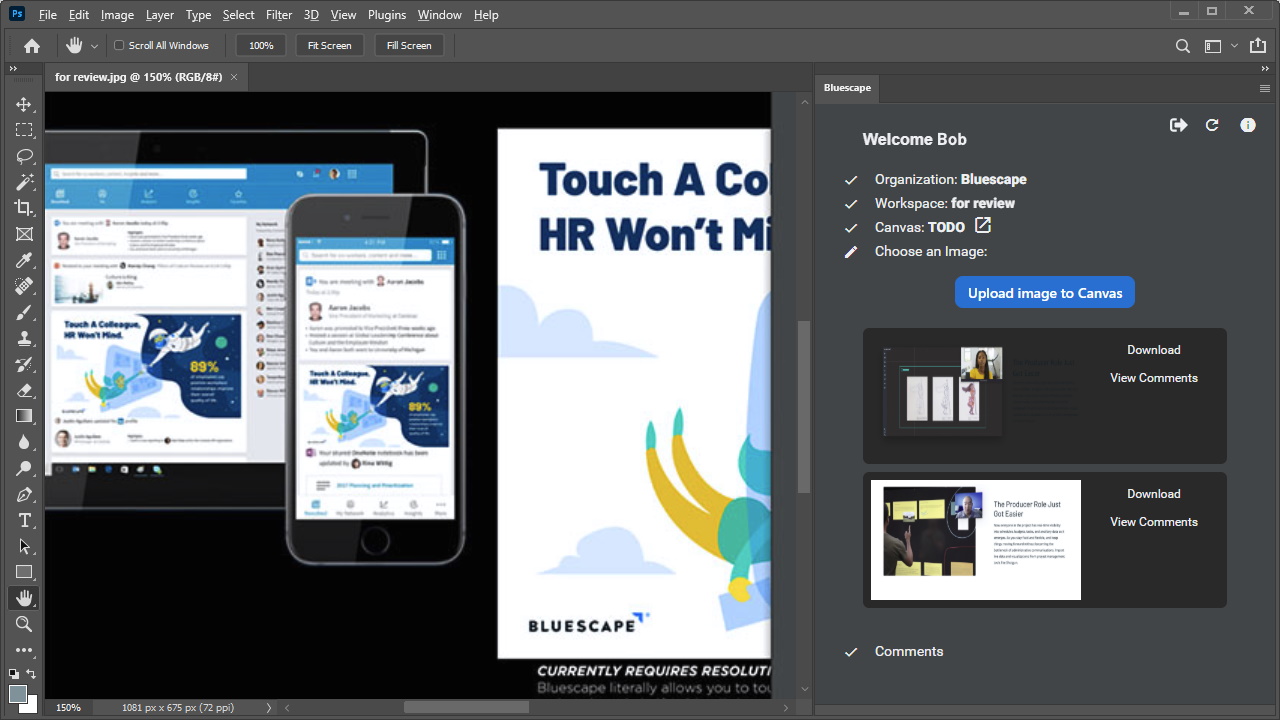Select the Eyedropper tool
The width and height of the screenshot is (1280, 720).
(x=24, y=260)
